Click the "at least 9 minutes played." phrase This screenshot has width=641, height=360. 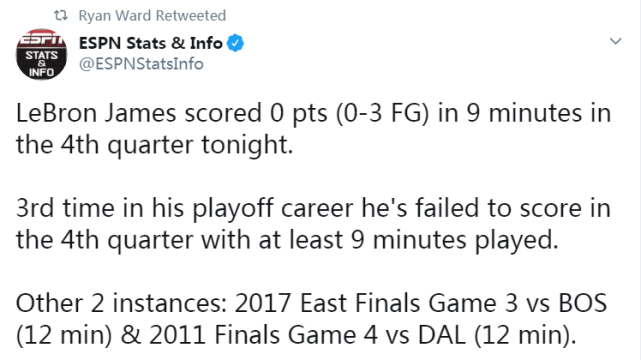pos(408,240)
